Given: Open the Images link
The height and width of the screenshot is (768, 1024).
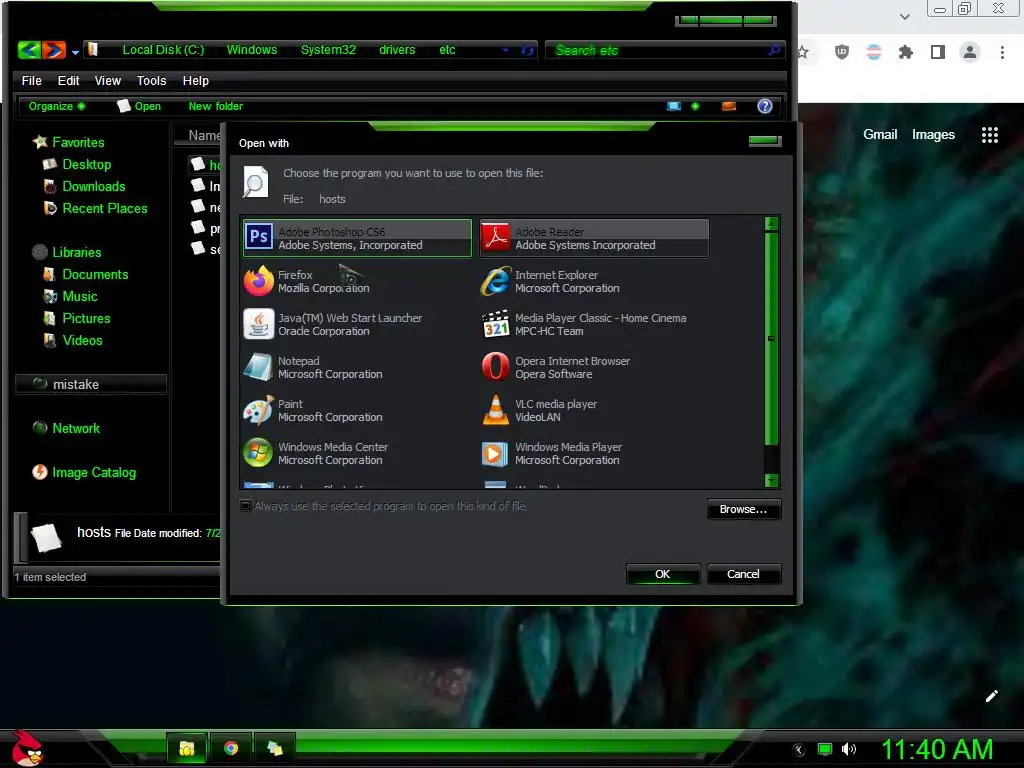Looking at the screenshot, I should click(933, 135).
